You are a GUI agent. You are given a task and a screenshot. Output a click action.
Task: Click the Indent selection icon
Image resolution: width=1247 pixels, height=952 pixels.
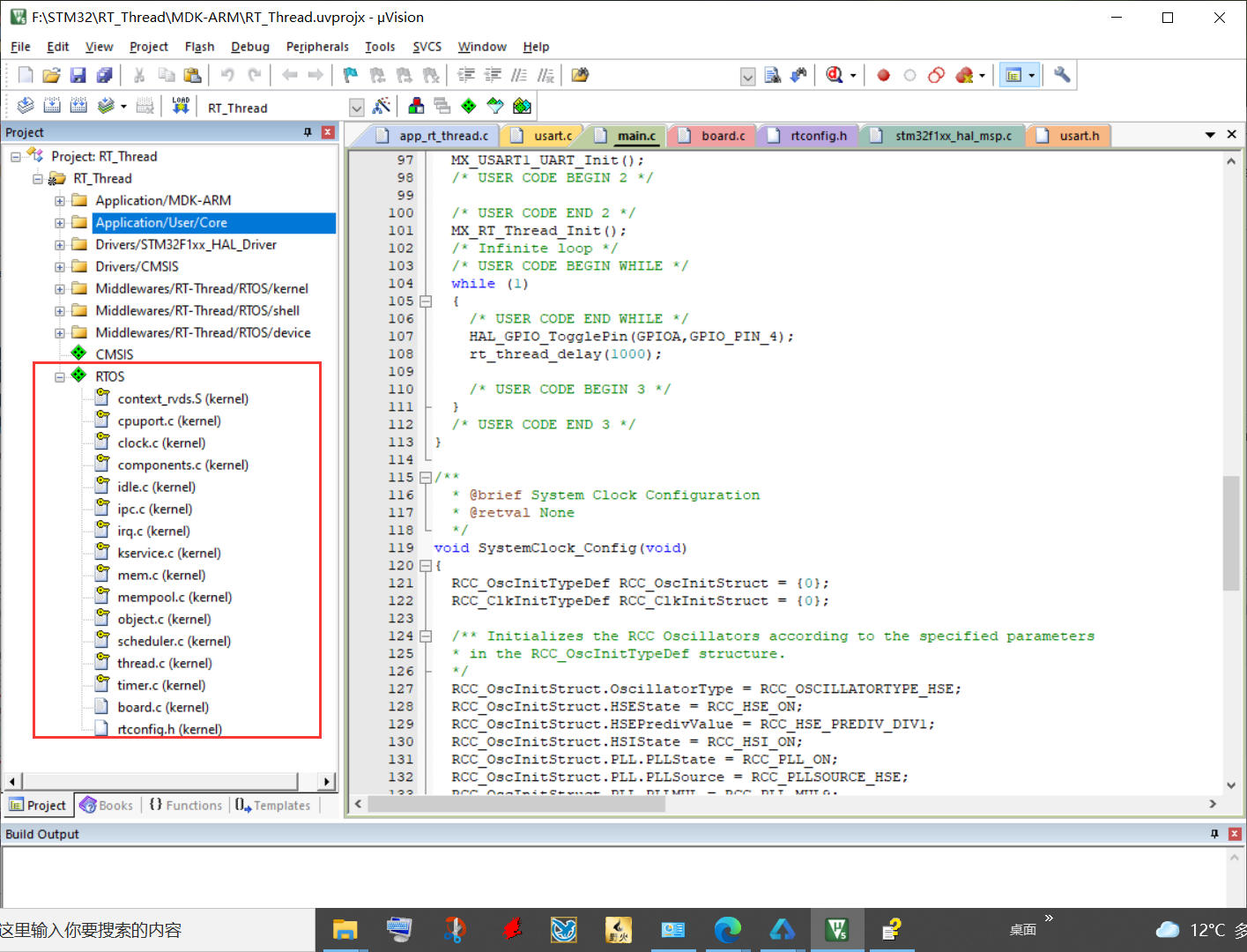pos(466,76)
